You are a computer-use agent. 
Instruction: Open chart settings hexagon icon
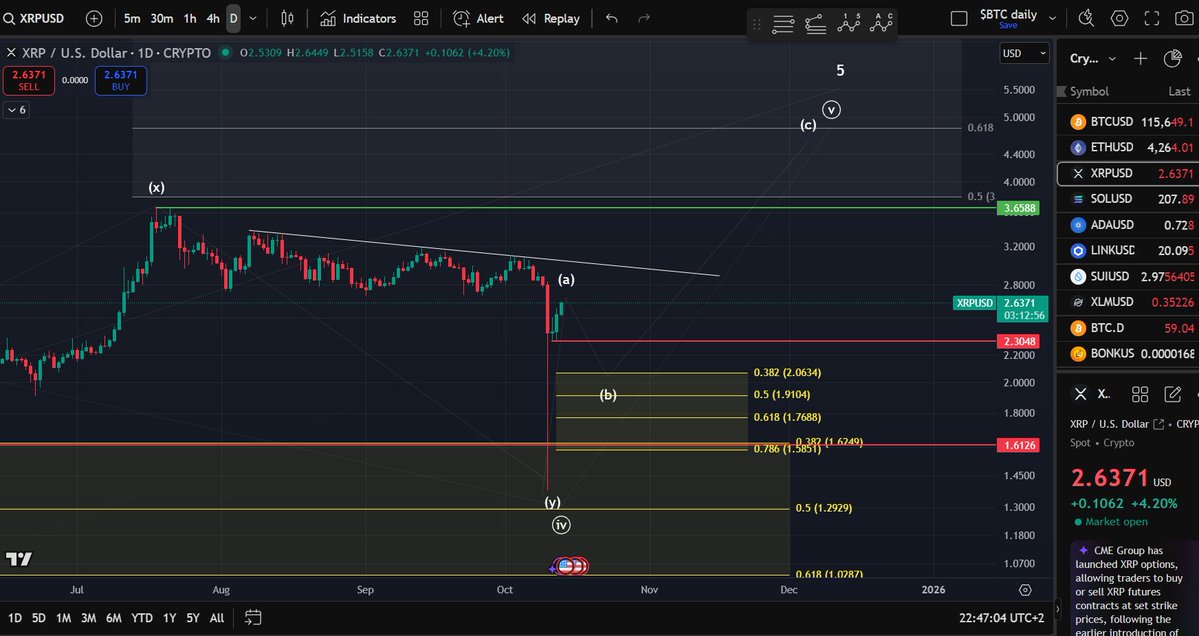pos(1119,18)
